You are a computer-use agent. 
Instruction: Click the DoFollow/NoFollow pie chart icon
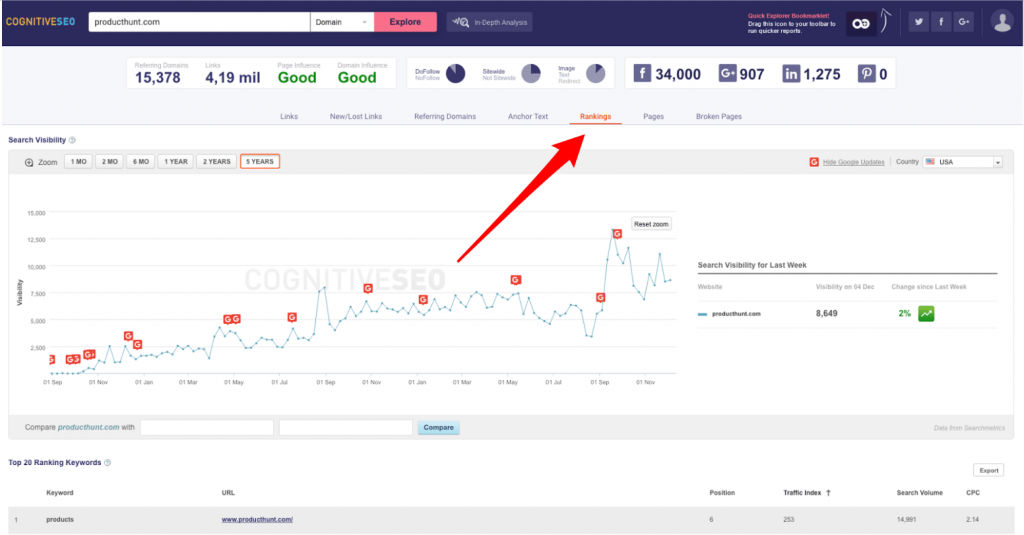[455, 74]
